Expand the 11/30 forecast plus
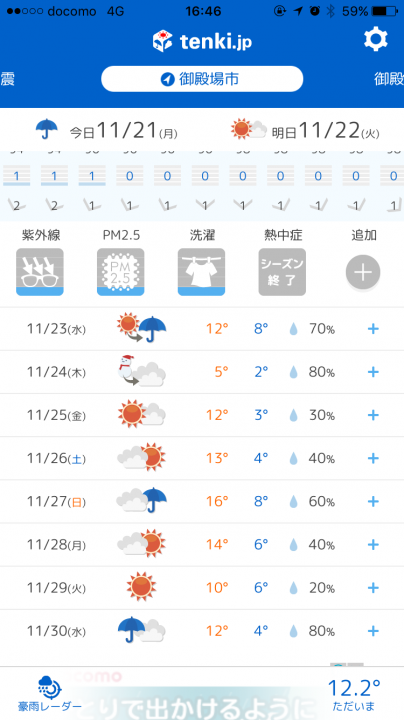The height and width of the screenshot is (720, 404). (x=373, y=631)
